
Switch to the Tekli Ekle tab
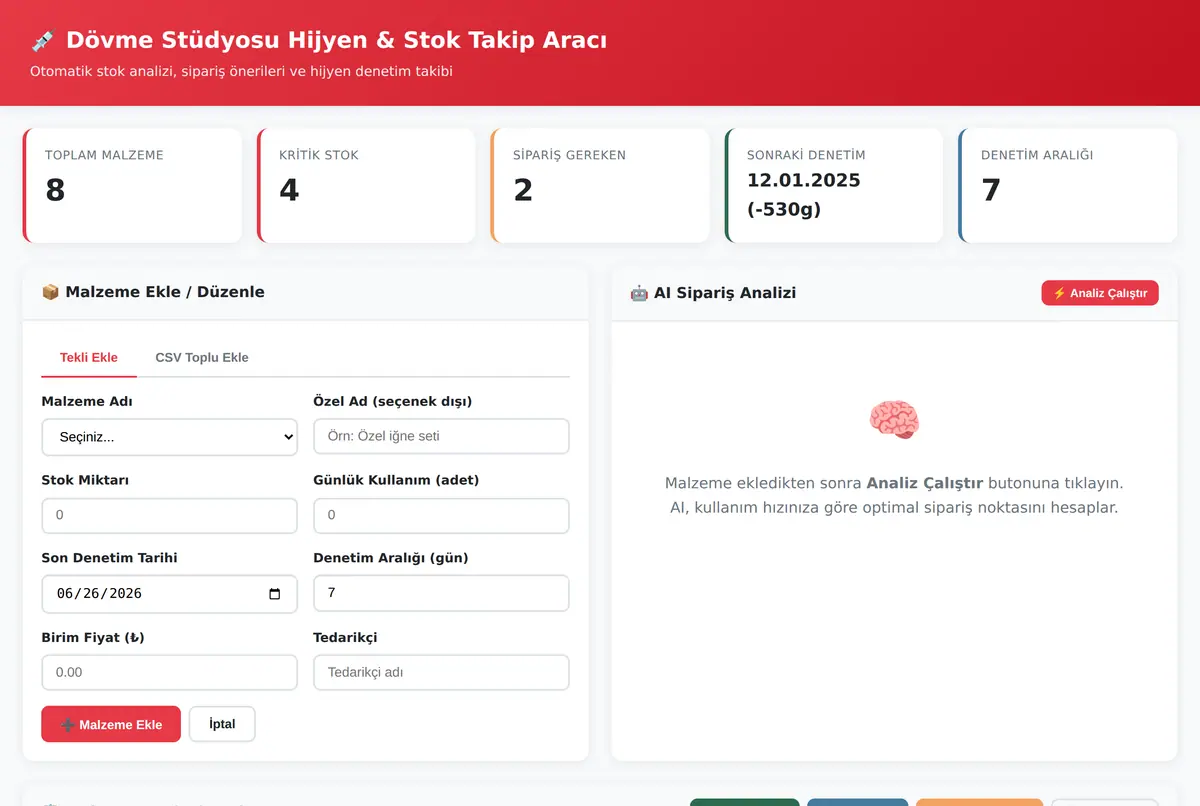[89, 357]
